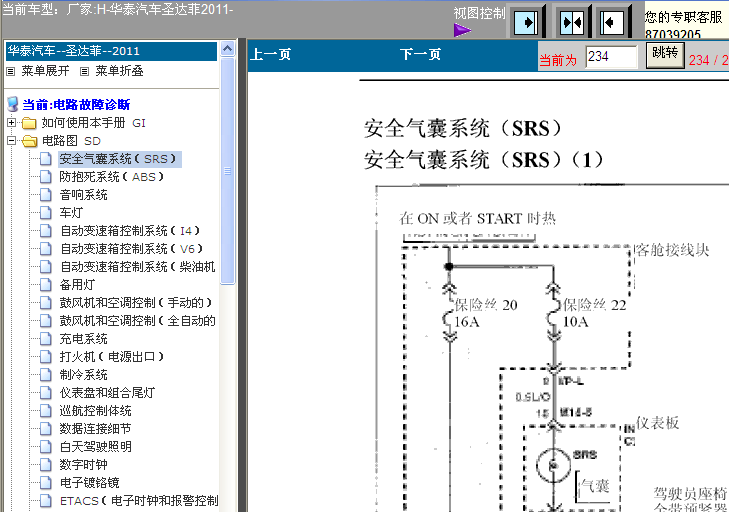This screenshot has width=729, height=512.
Task: Click the computer icon beside 当前:电路故障诊断
Action: click(x=13, y=104)
